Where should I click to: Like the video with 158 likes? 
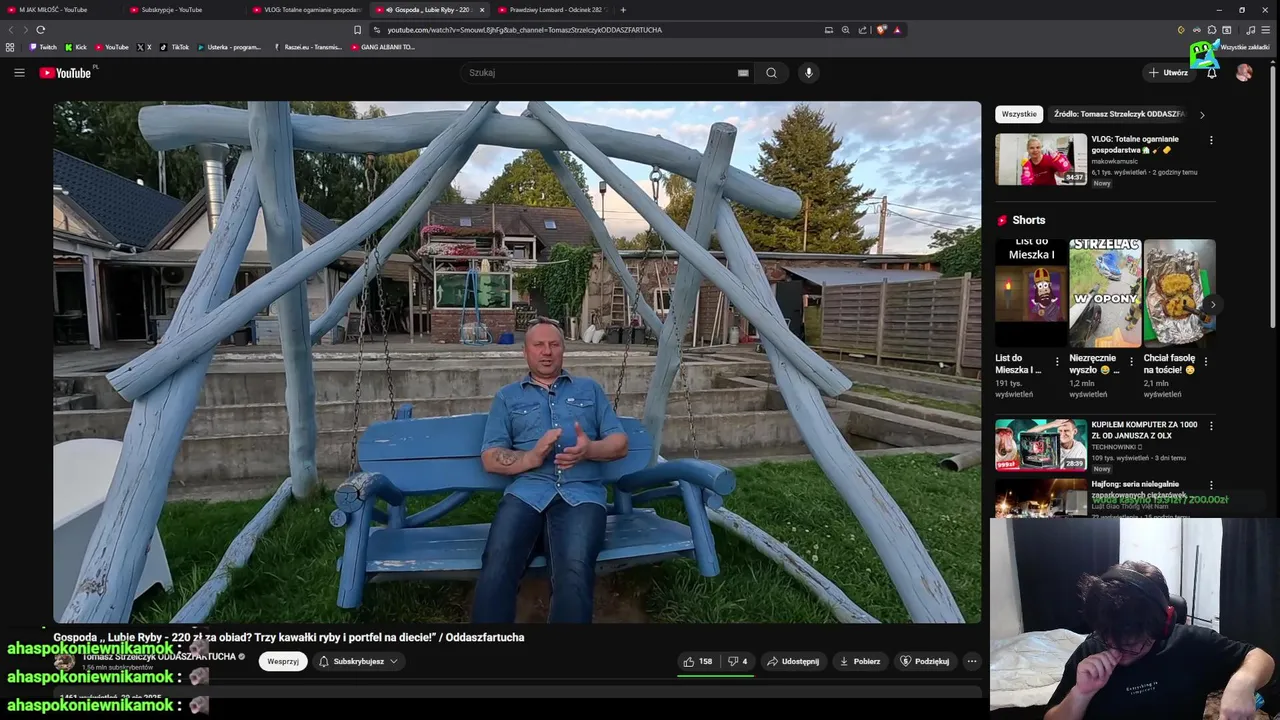coord(698,661)
